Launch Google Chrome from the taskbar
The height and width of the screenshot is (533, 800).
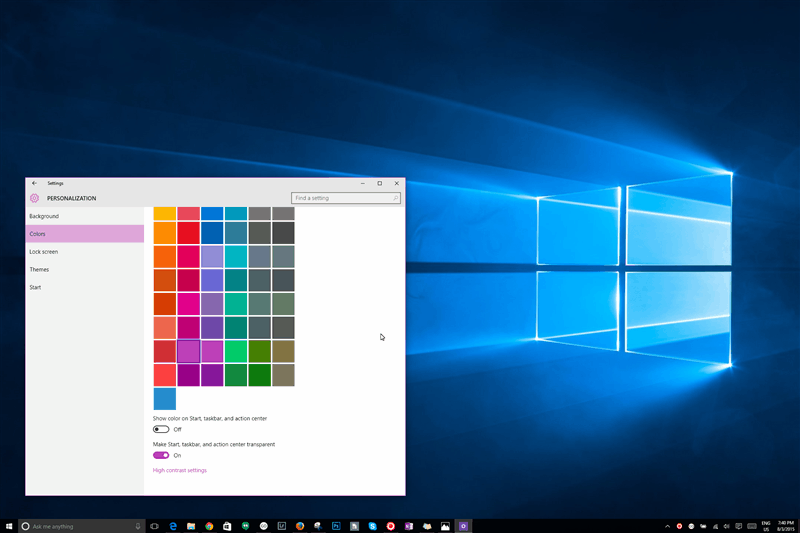(209, 526)
